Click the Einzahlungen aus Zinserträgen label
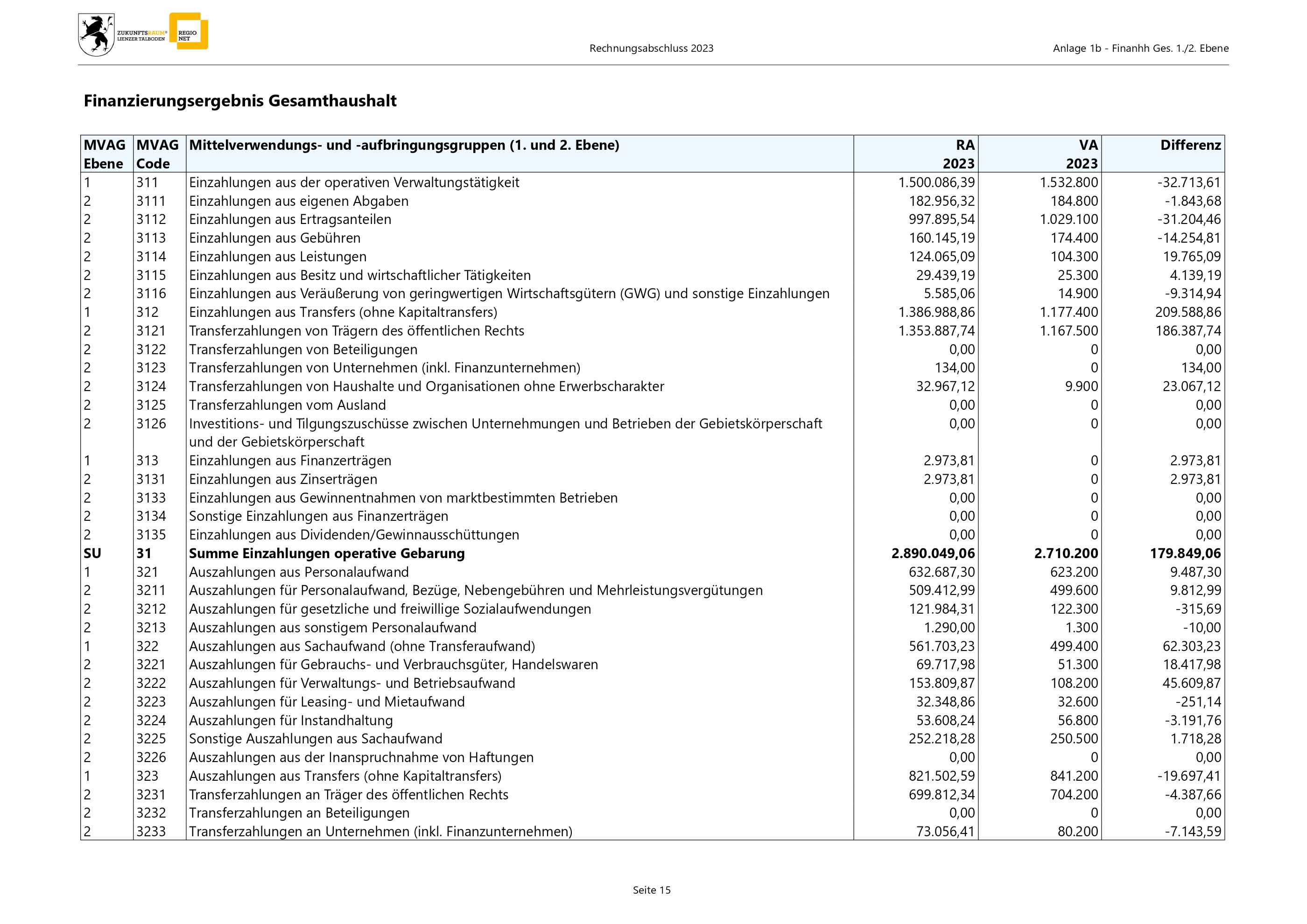Image resolution: width=1307 pixels, height=924 pixels. [x=283, y=480]
